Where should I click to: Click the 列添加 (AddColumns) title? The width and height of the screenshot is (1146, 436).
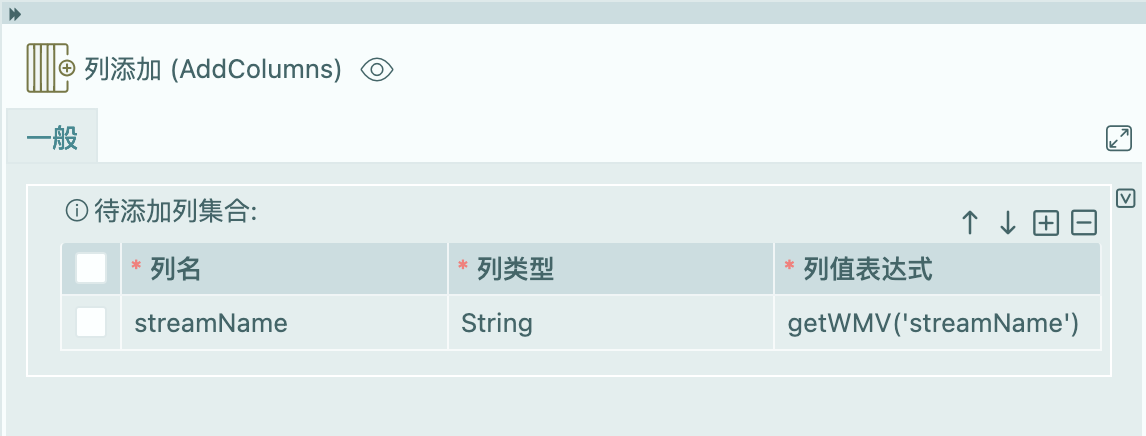[213, 69]
